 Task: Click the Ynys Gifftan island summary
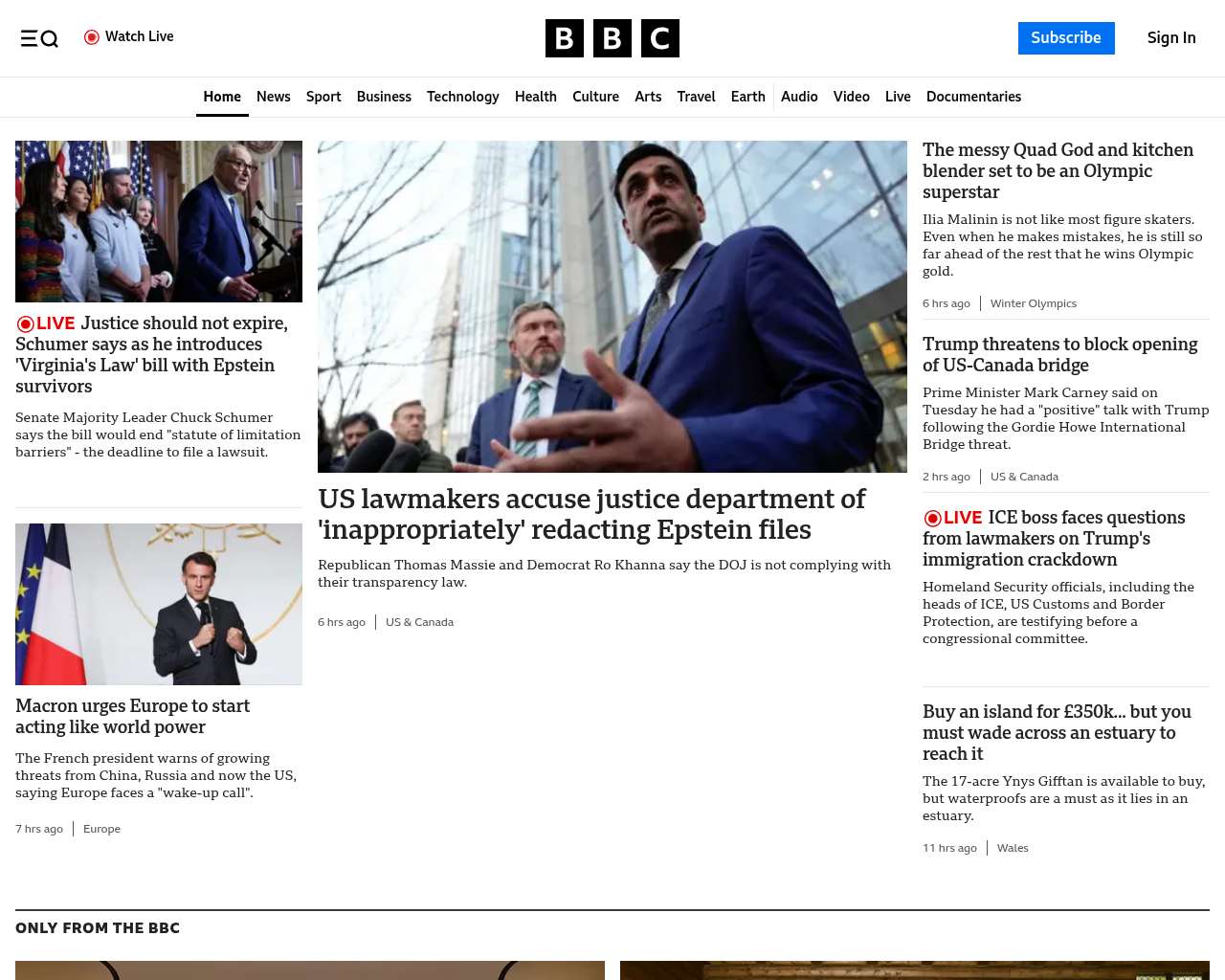1063,798
